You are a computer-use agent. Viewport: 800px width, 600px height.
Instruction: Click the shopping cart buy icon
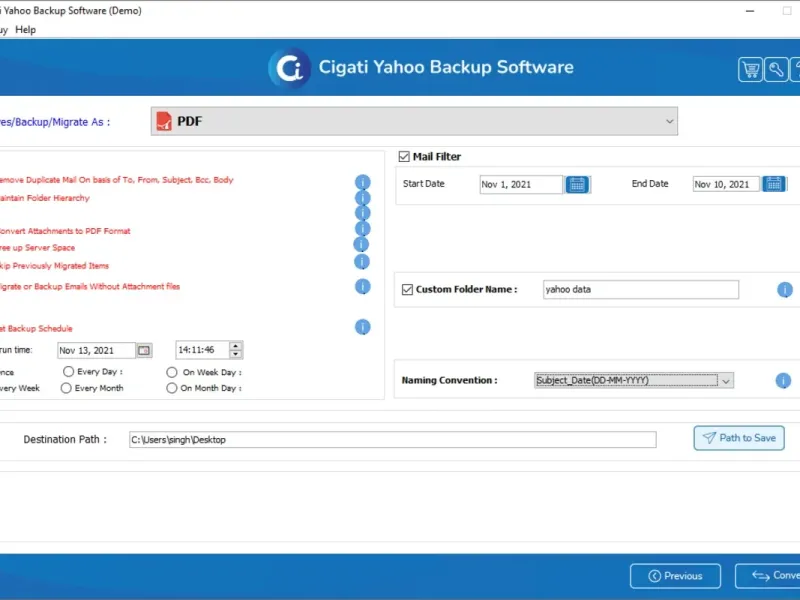[750, 69]
